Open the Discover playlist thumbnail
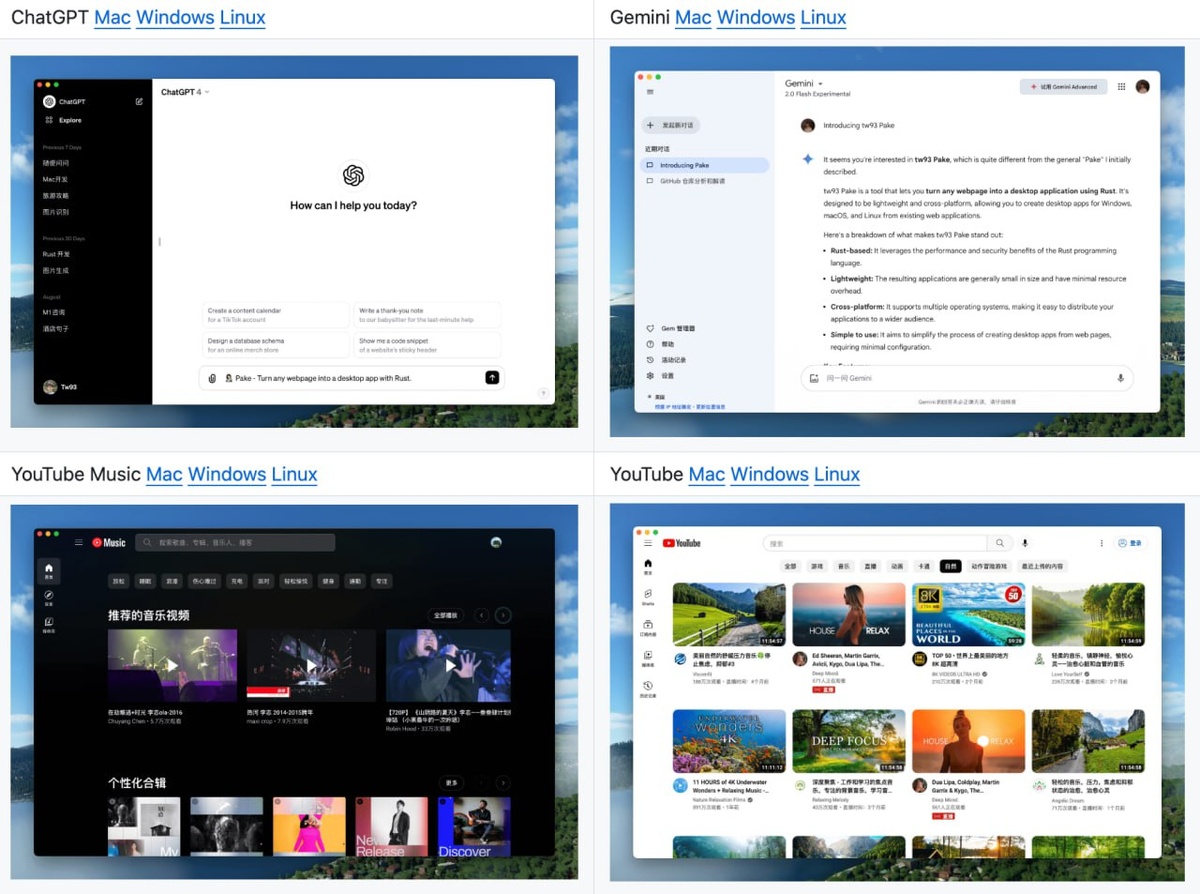The image size is (1200, 894). (474, 827)
